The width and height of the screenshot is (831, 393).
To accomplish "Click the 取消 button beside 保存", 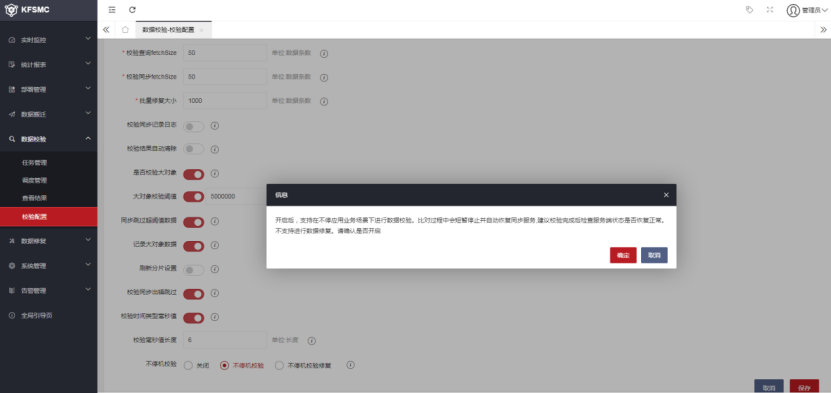I will click(768, 387).
